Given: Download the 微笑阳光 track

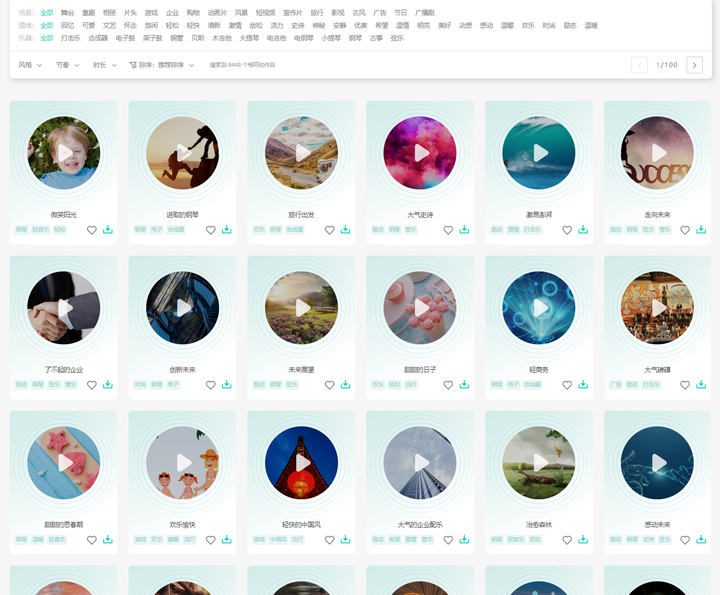Looking at the screenshot, I should pos(108,230).
